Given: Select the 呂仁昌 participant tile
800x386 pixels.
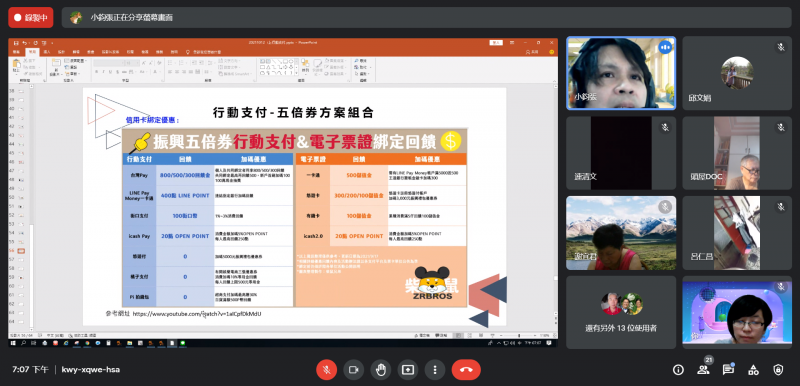Looking at the screenshot, I should [737, 233].
